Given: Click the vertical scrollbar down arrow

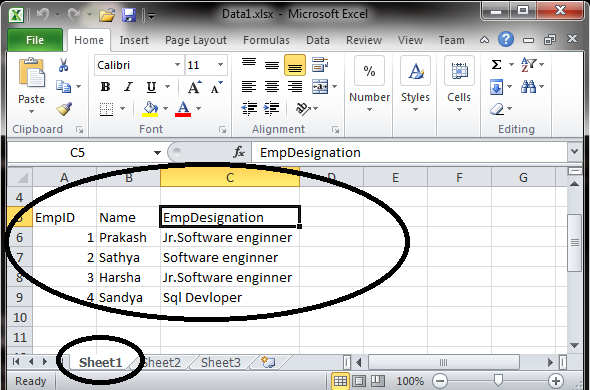Looking at the screenshot, I should (575, 345).
